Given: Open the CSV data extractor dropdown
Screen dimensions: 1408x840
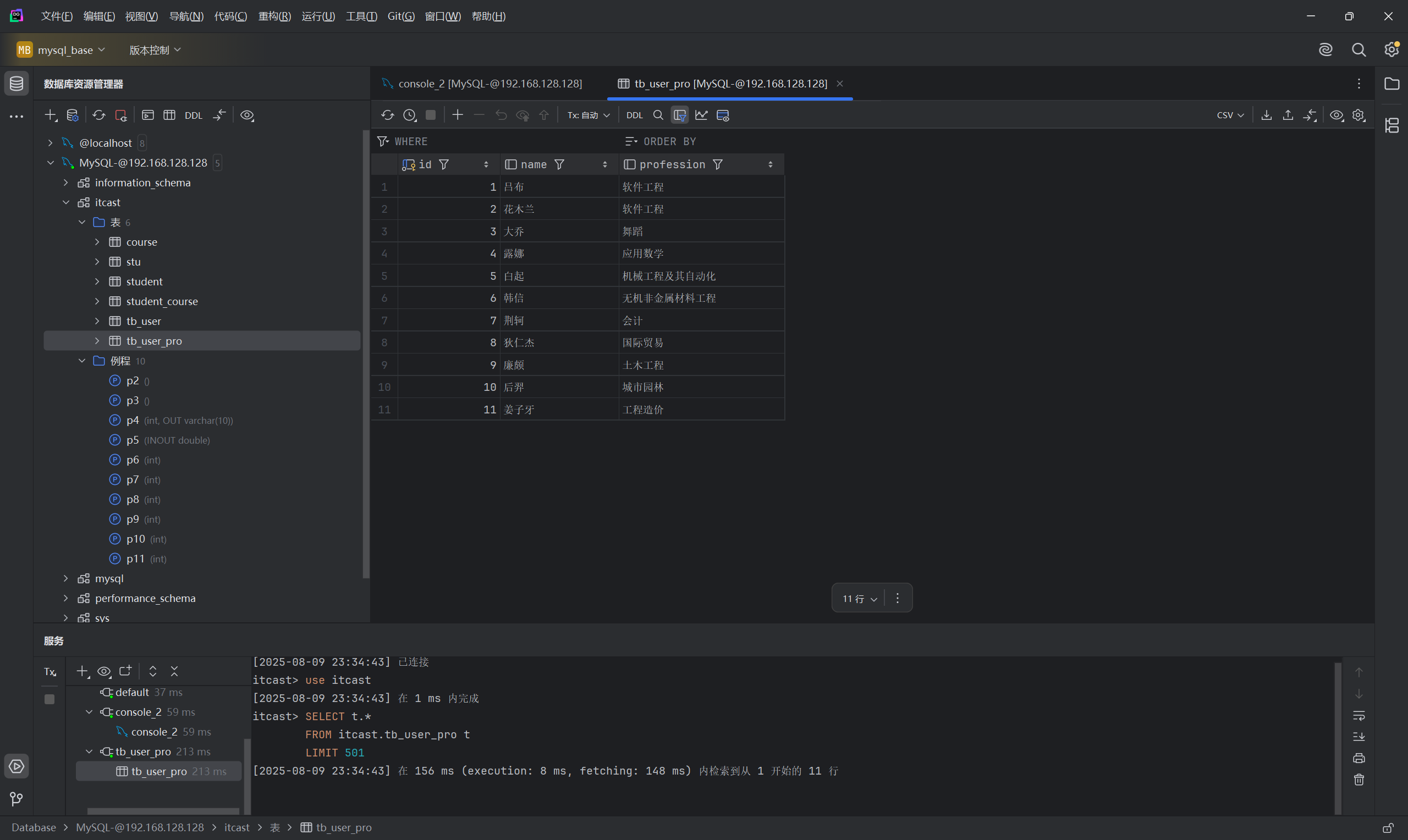Looking at the screenshot, I should coord(1230,115).
